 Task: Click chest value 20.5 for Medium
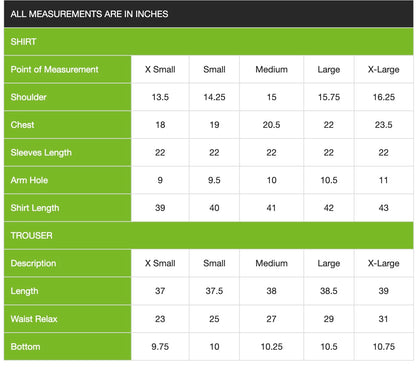click(271, 125)
